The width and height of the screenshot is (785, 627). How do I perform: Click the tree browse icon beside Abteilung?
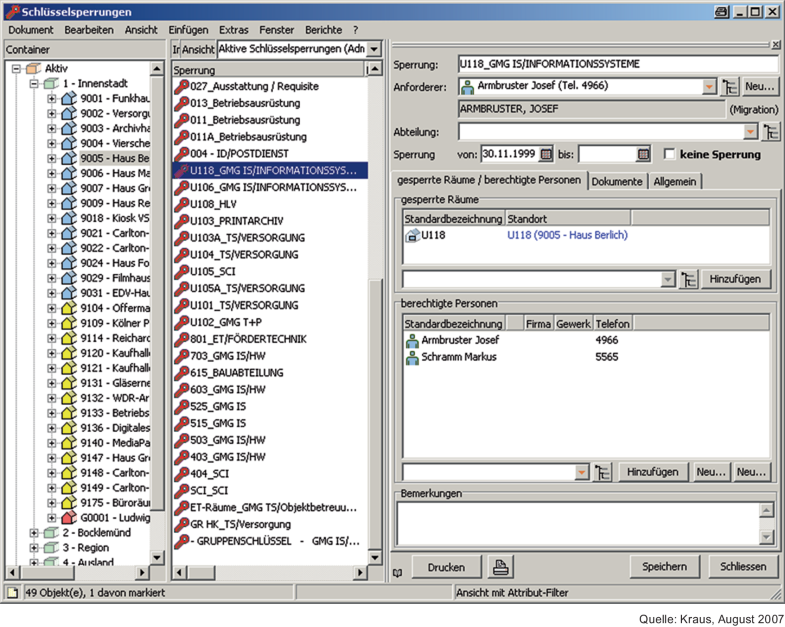(771, 131)
